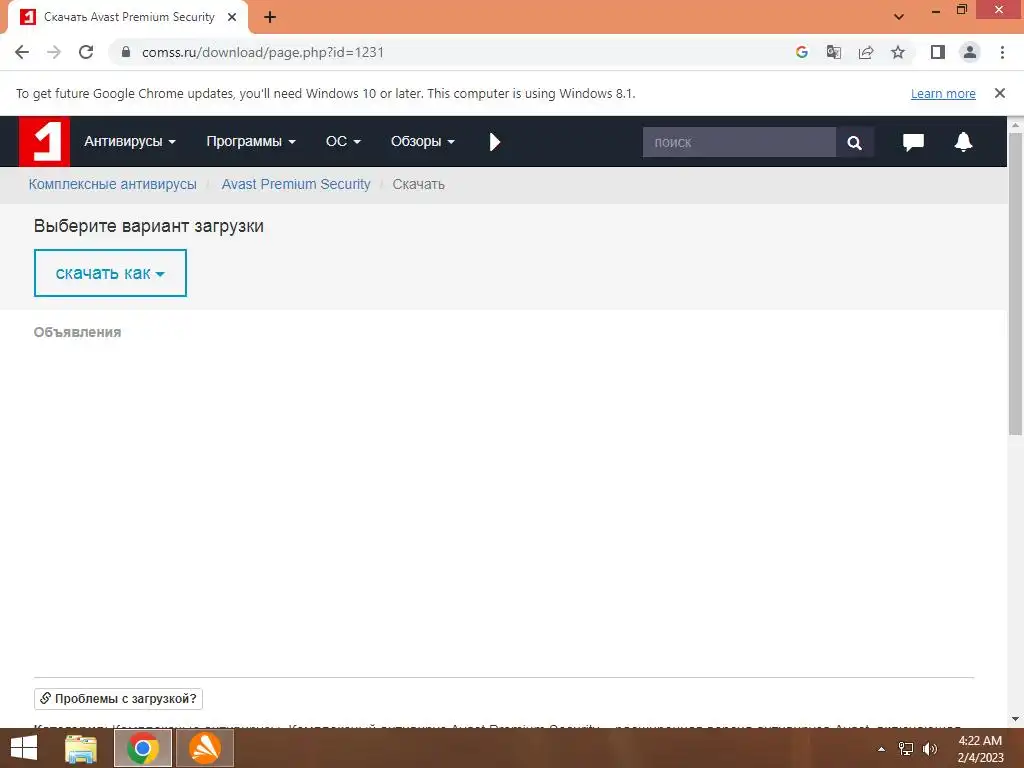Image resolution: width=1024 pixels, height=768 pixels.
Task: Open the Антивирусы menu
Action: tap(130, 142)
